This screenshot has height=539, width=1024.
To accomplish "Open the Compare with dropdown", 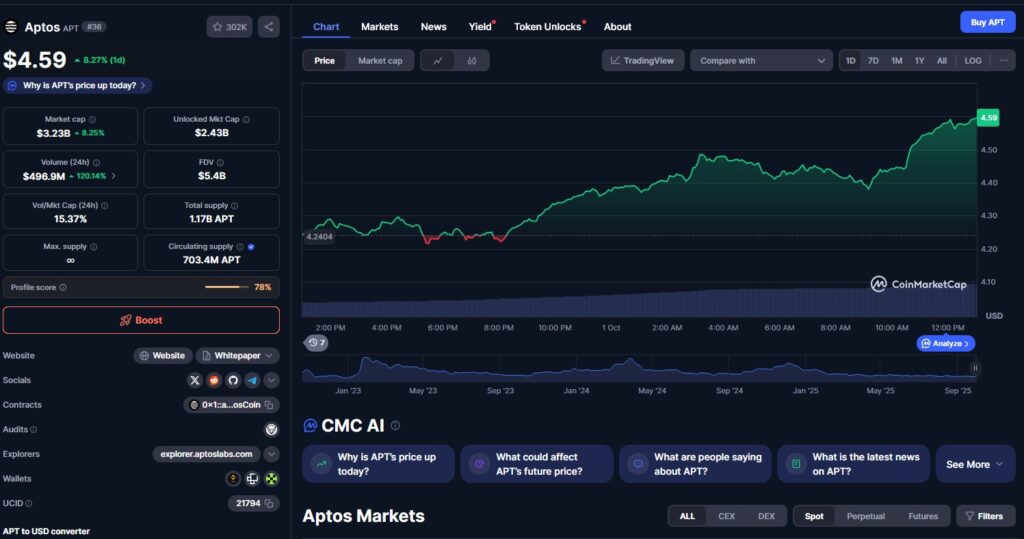I will (761, 61).
